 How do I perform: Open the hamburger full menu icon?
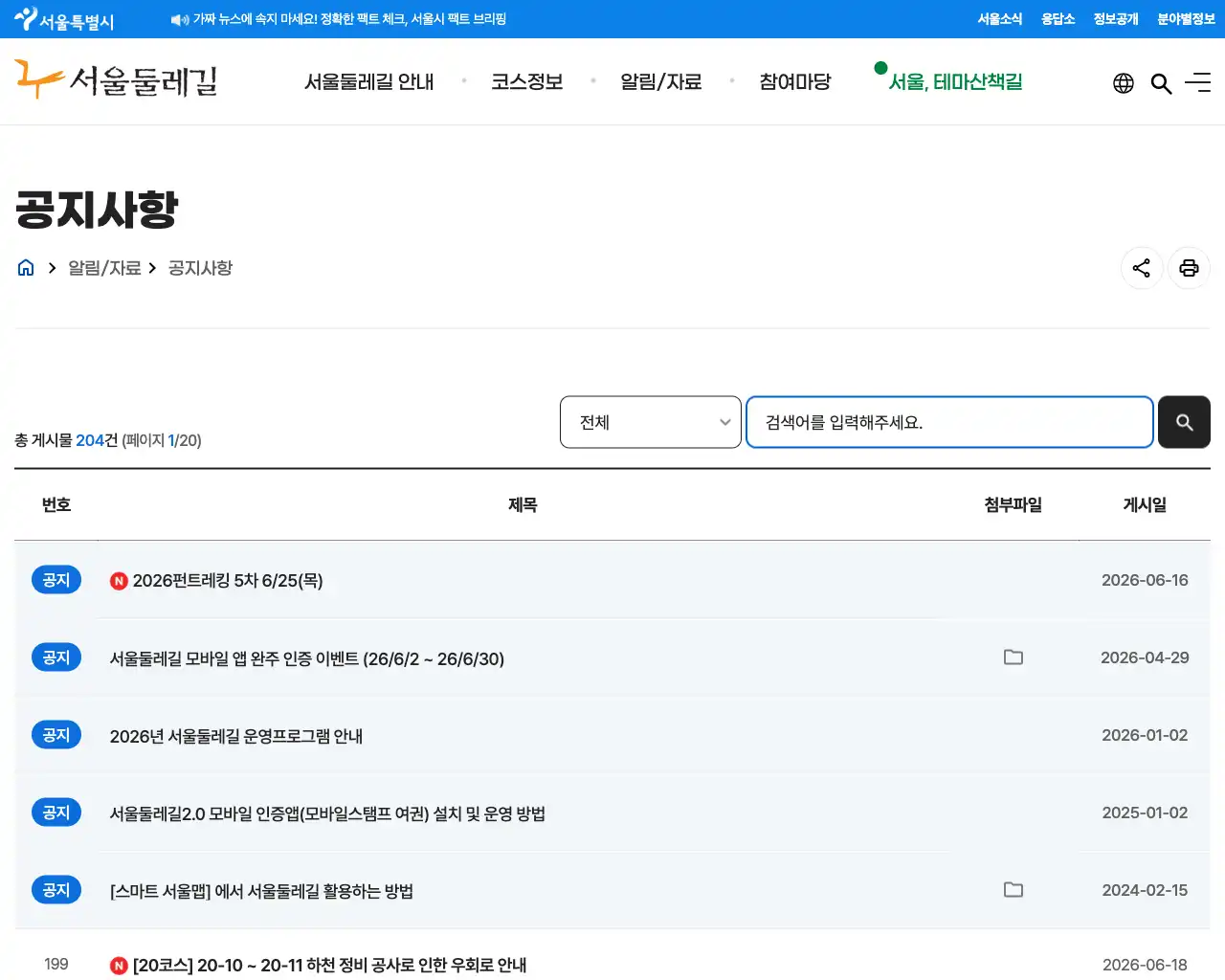coord(1198,83)
